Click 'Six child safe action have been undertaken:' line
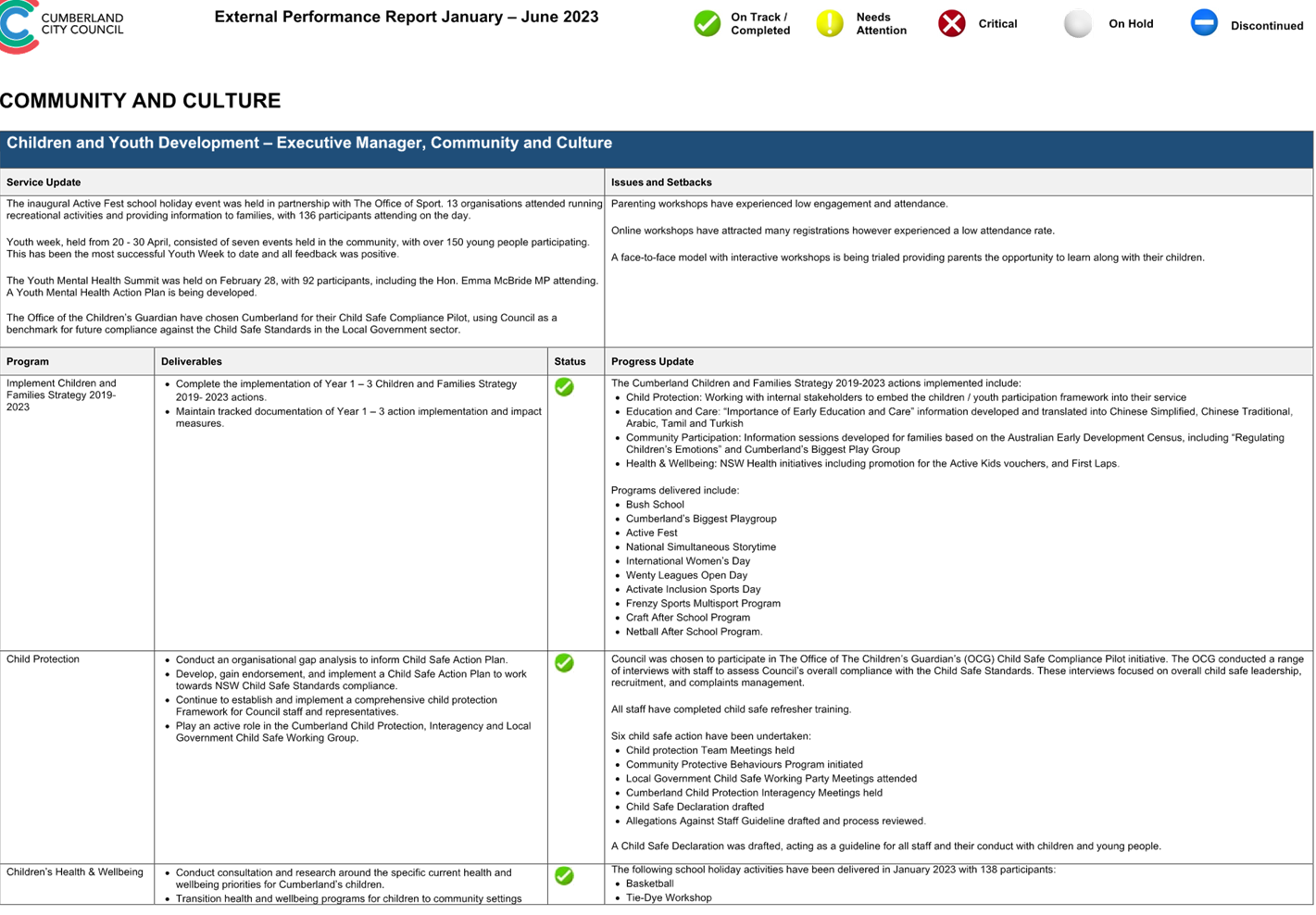The height and width of the screenshot is (915, 1316). 711,736
